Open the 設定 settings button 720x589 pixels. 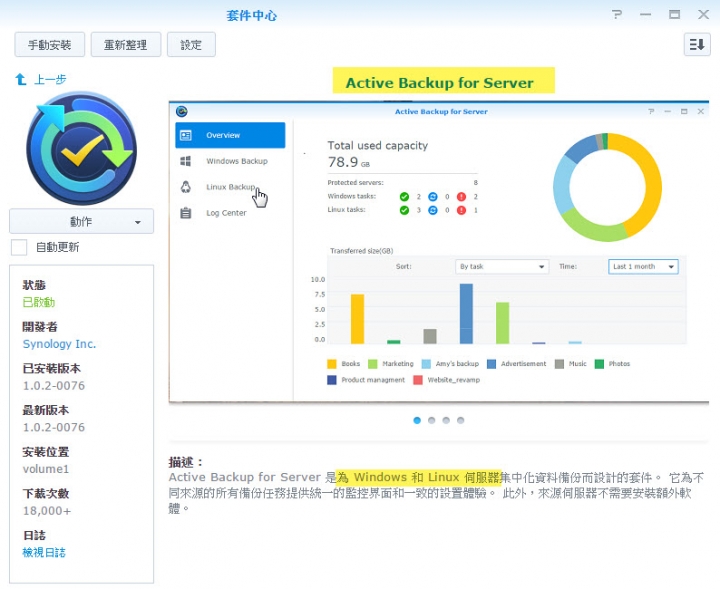pyautogui.click(x=191, y=45)
